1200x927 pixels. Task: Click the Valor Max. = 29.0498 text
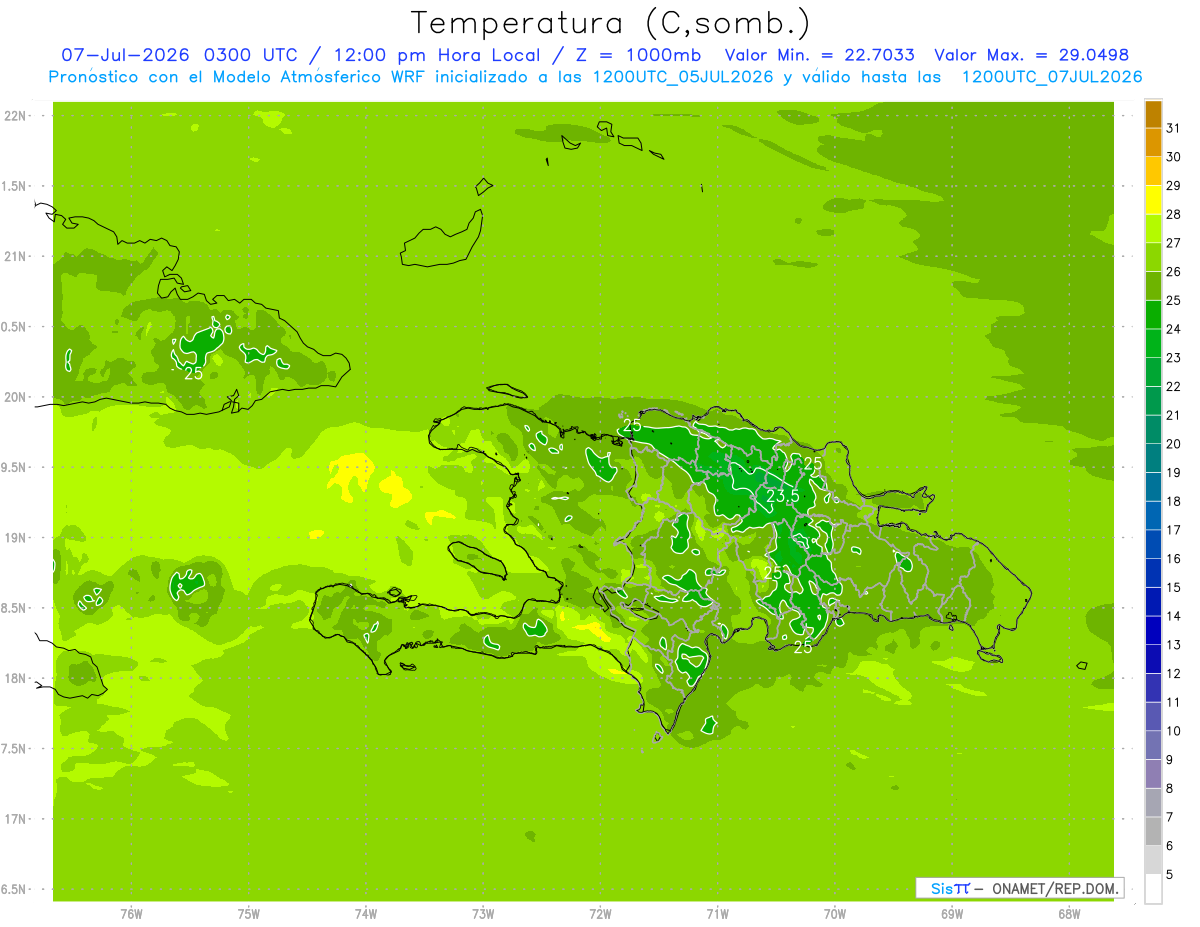tap(1031, 55)
